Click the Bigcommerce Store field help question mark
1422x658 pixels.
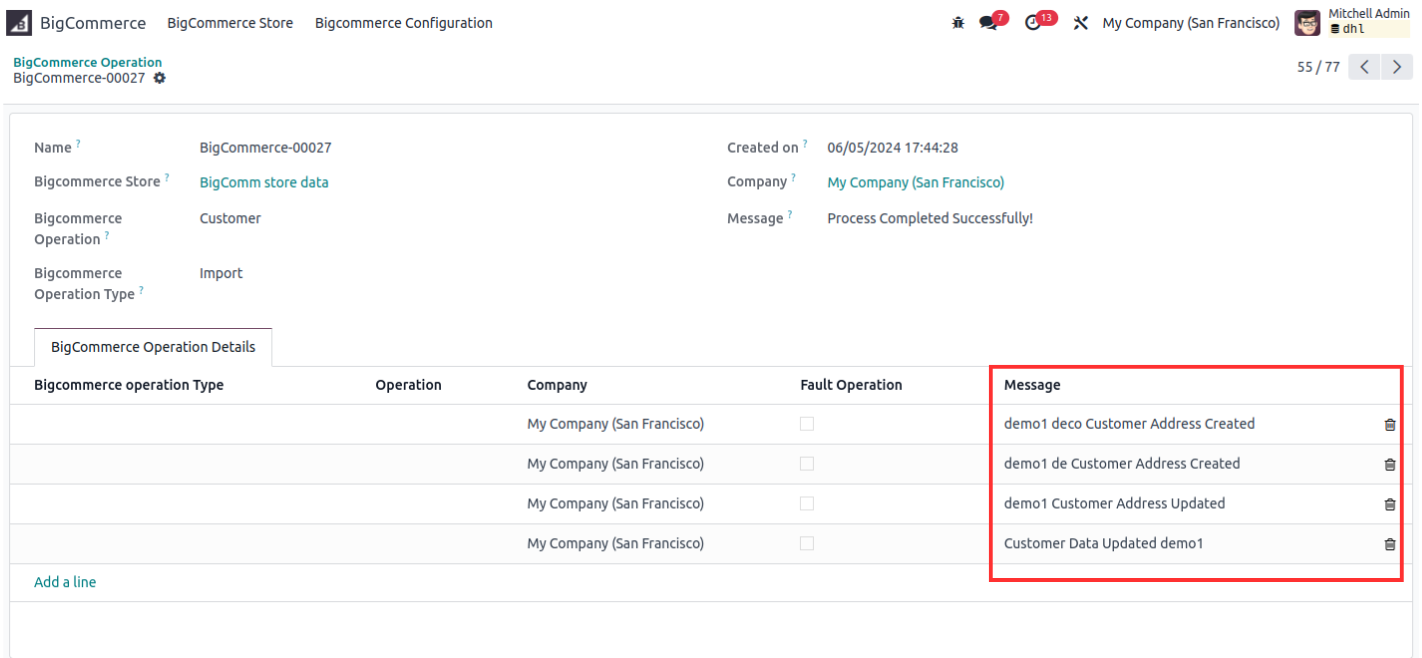click(x=167, y=177)
